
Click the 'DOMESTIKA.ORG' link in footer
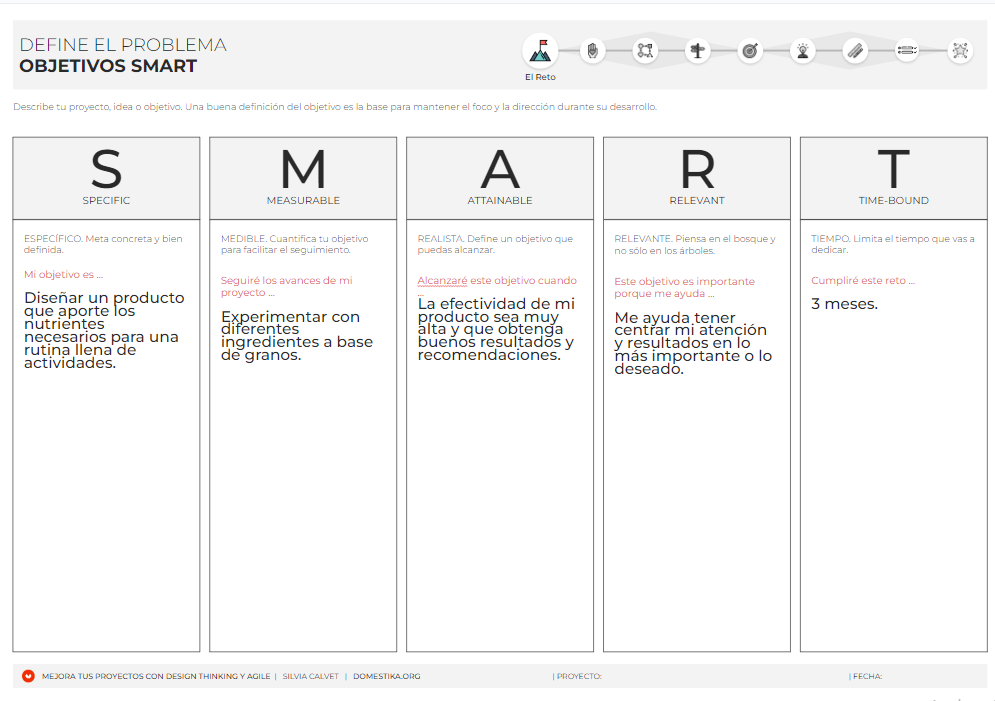tap(386, 676)
